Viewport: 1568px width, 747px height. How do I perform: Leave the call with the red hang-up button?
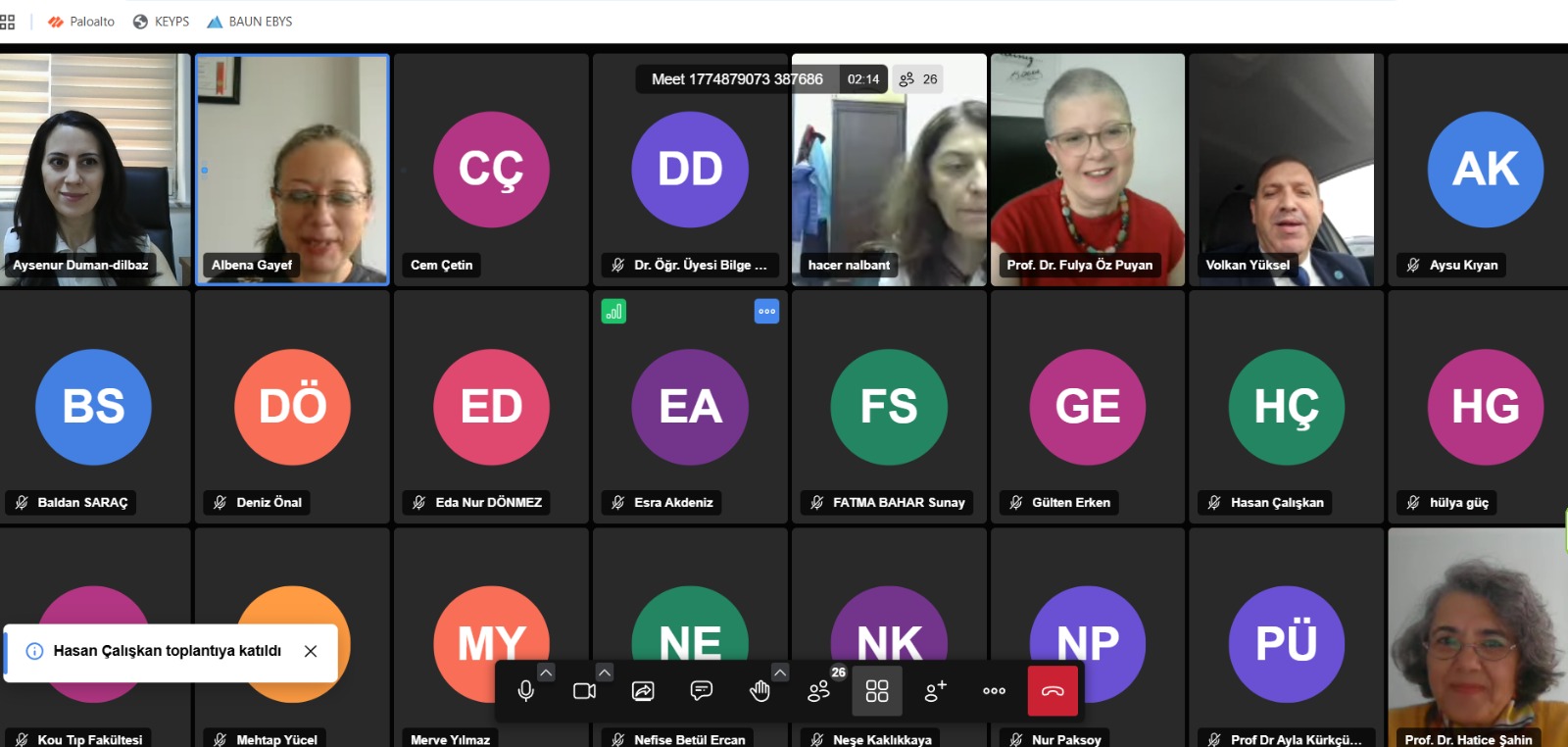tap(1053, 691)
